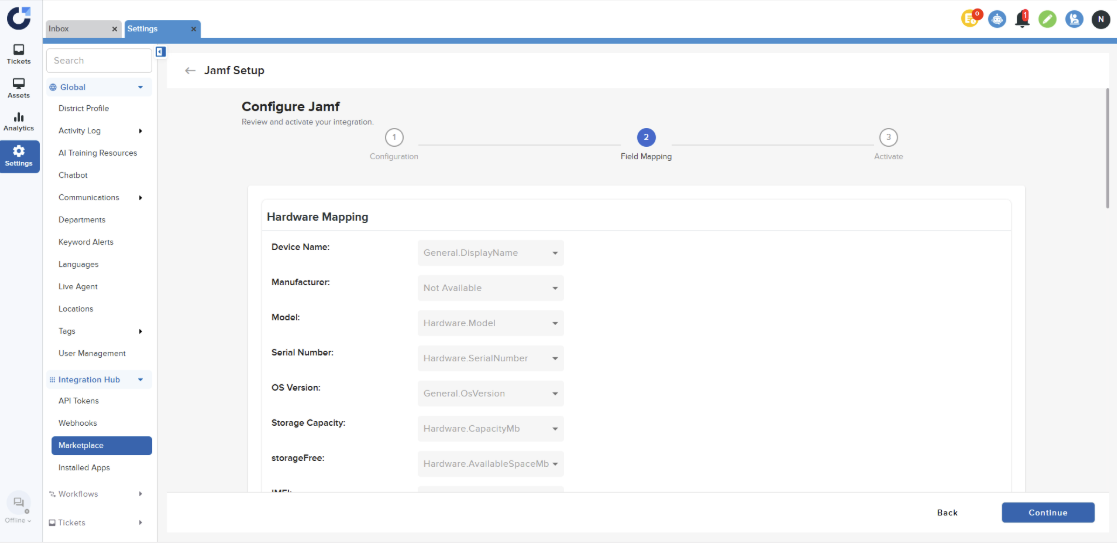
Task: Click back arrow beside Jamf Setup
Action: coord(190,71)
